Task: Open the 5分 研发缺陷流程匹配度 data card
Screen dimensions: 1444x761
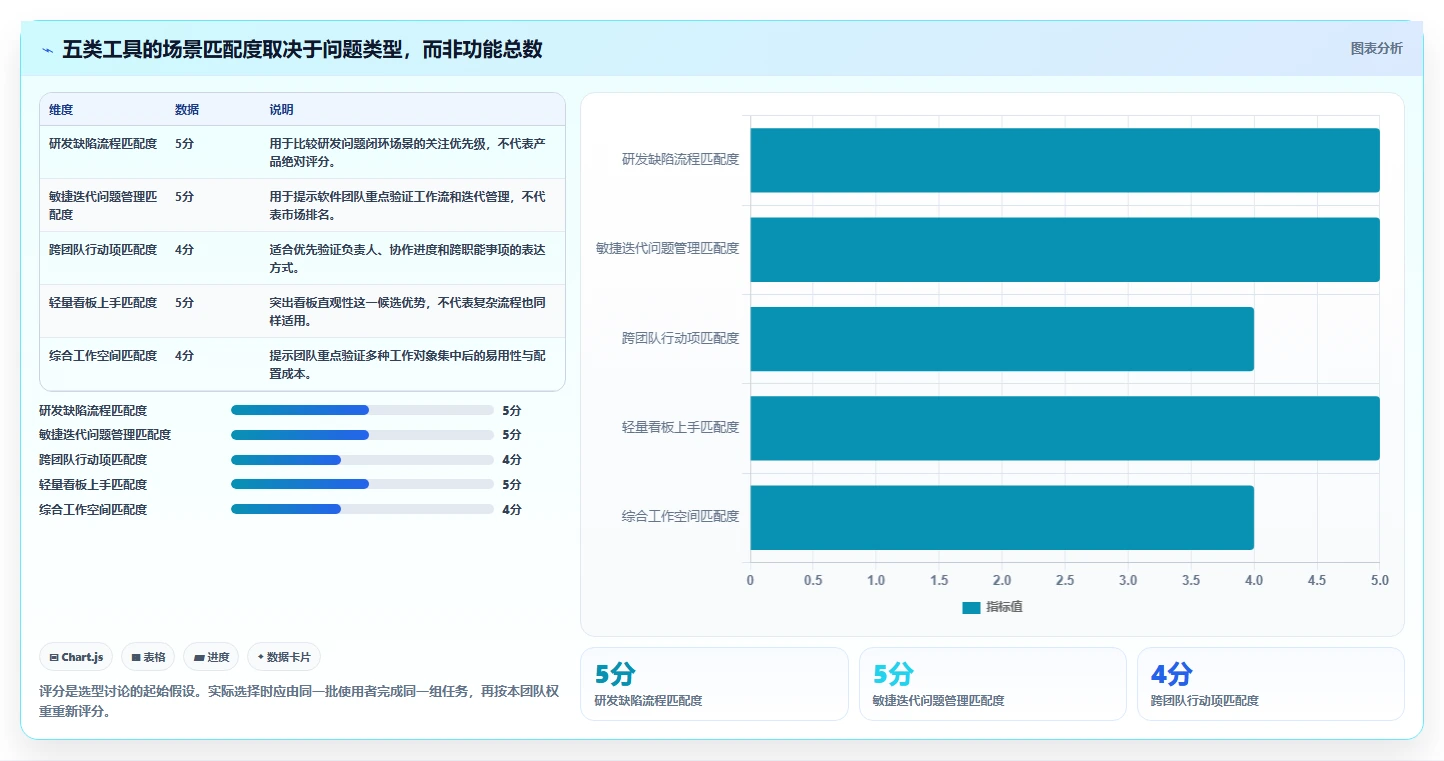Action: click(x=714, y=684)
